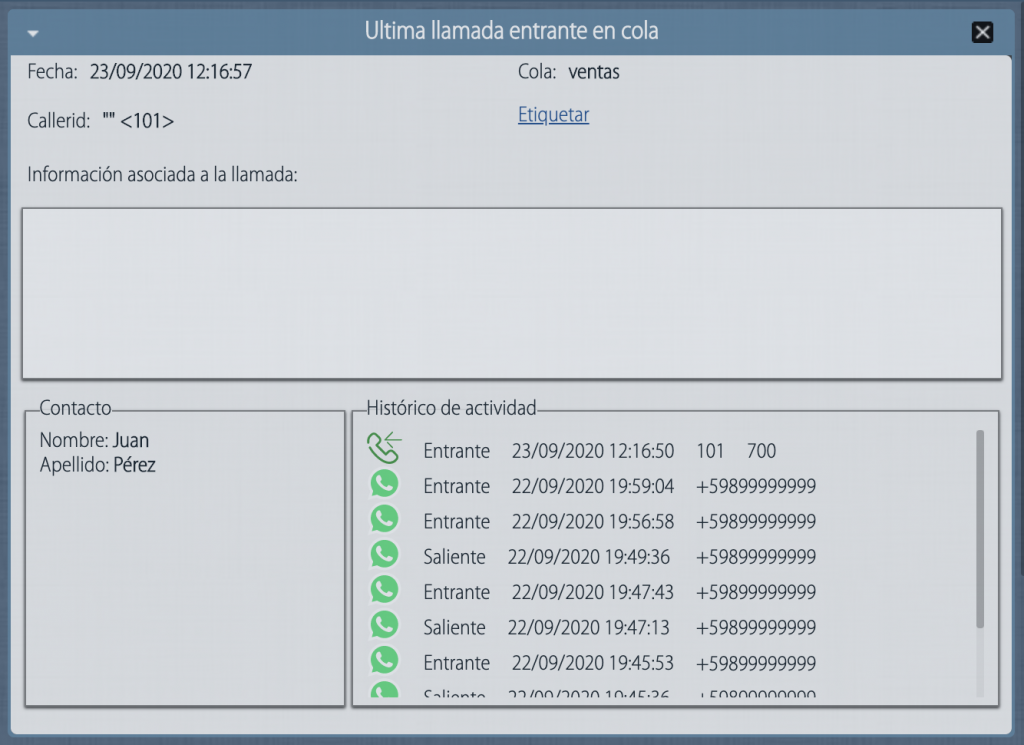
Task: Select the date 22/09/2020 19:47:13 in history
Action: click(x=588, y=627)
